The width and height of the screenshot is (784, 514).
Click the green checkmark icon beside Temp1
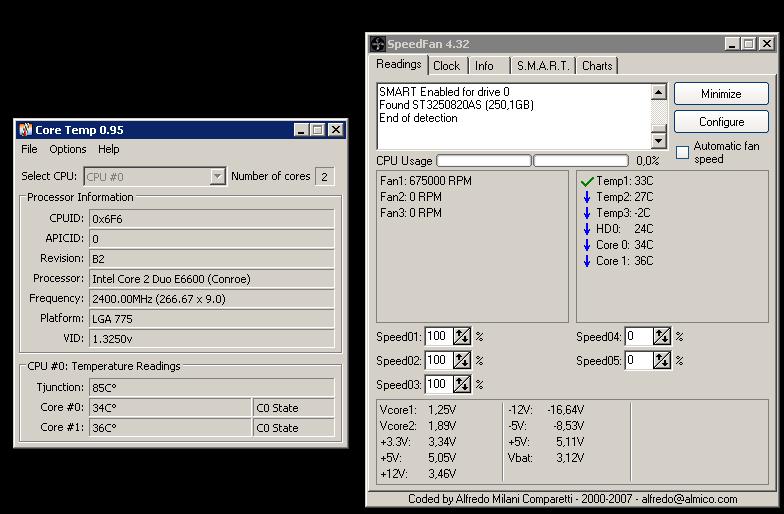[587, 181]
